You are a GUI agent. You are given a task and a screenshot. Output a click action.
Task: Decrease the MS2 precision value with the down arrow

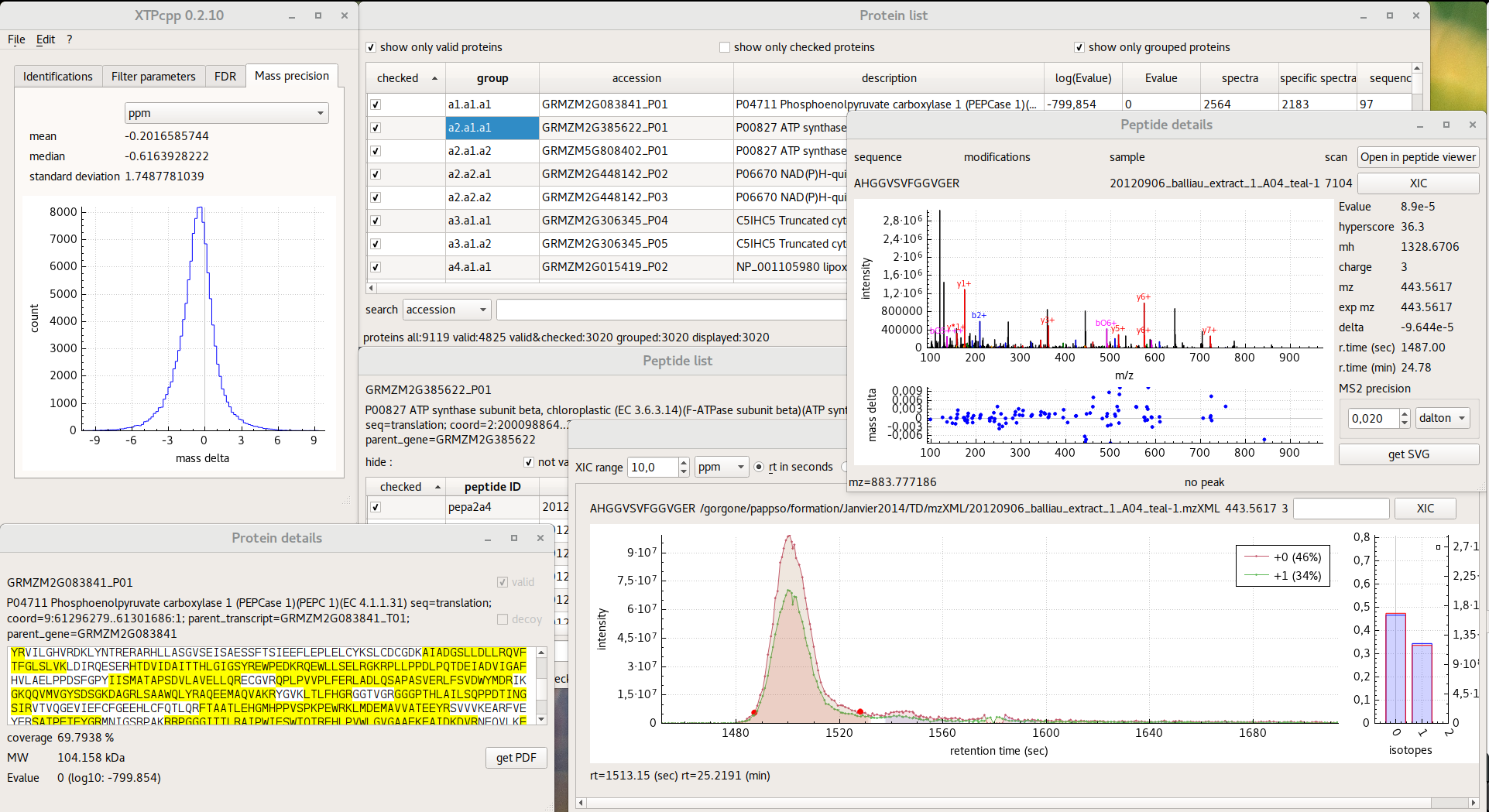1405,423
